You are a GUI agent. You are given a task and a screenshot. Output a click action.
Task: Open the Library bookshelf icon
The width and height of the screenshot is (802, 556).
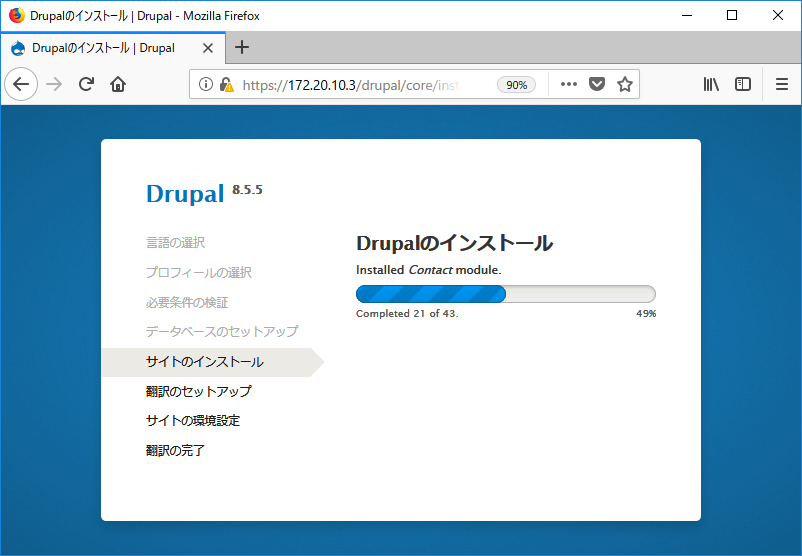711,84
